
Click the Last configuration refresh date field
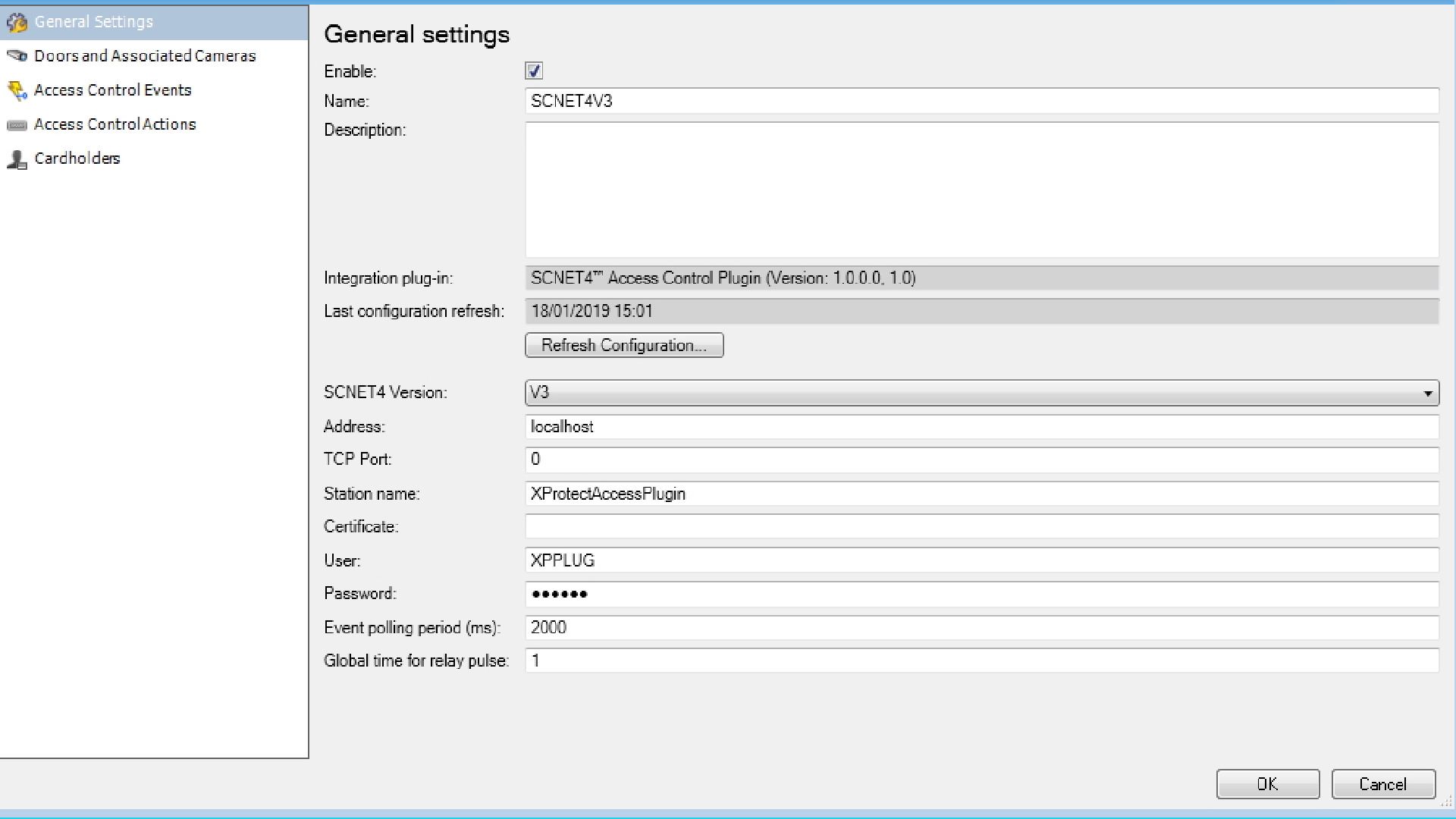(982, 311)
